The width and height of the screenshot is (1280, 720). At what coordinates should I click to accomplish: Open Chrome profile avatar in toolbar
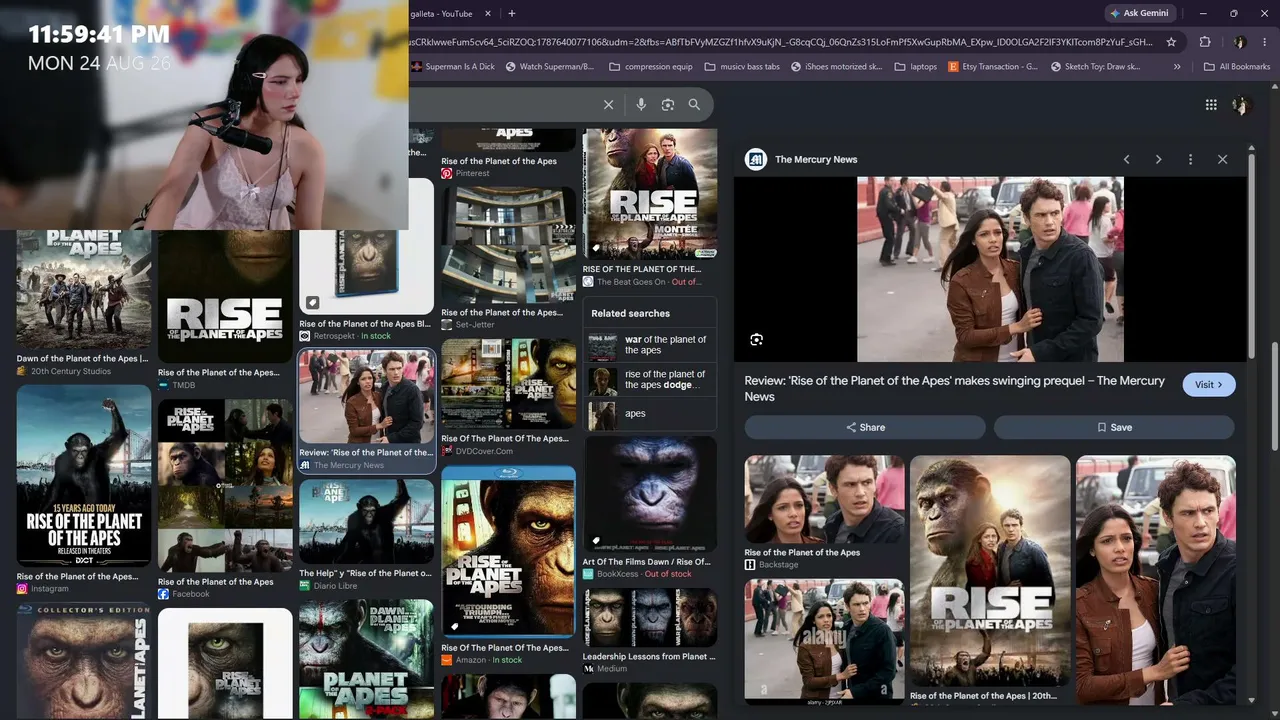pos(1240,42)
